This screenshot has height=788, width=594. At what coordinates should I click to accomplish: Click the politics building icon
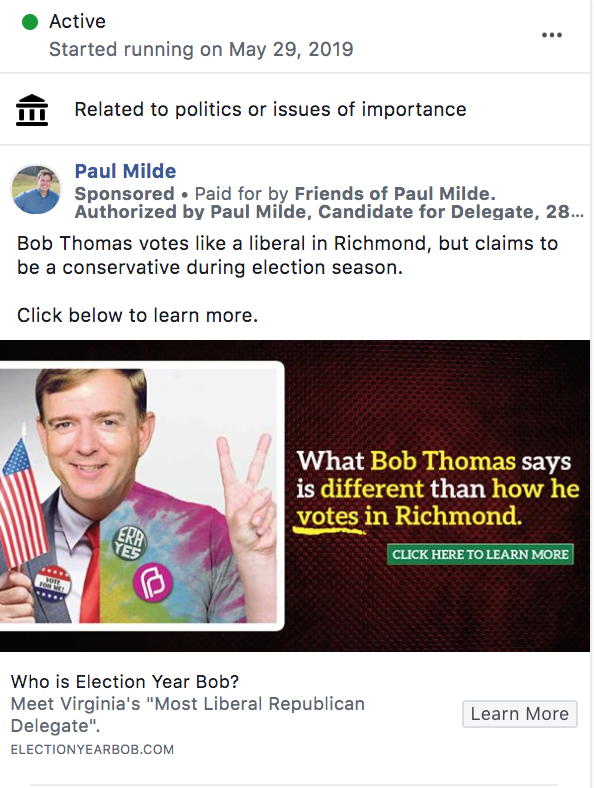click(32, 110)
